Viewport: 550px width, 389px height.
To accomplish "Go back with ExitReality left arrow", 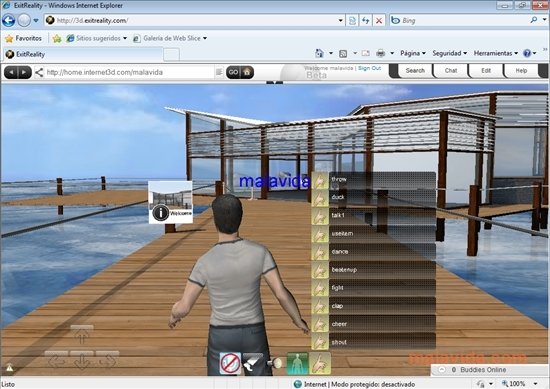I will (x=11, y=72).
